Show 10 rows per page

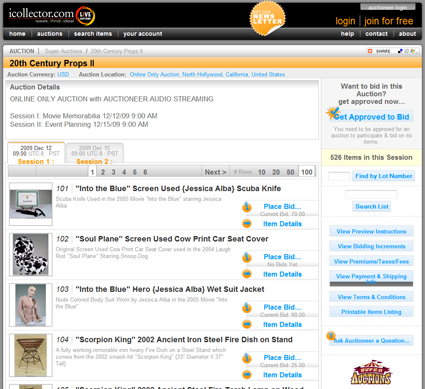[262, 172]
